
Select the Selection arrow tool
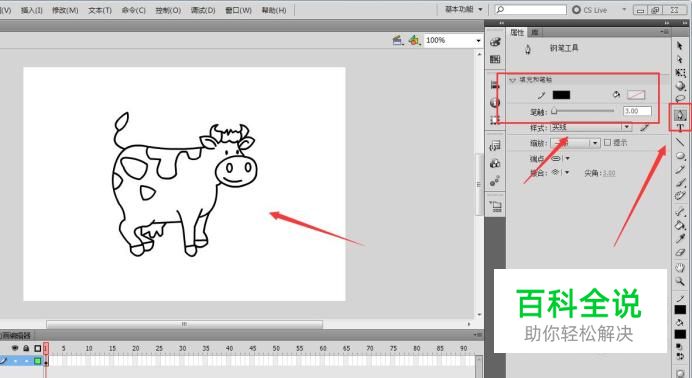(x=680, y=45)
